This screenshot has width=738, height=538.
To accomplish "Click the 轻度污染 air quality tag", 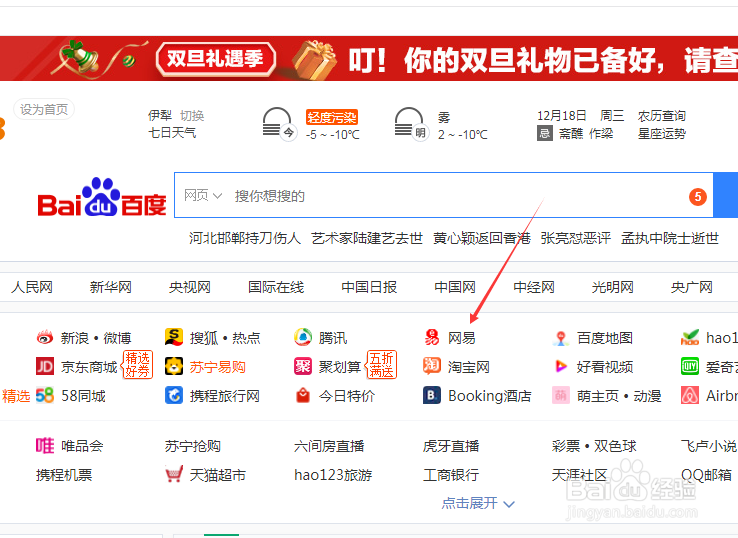I will click(x=332, y=117).
